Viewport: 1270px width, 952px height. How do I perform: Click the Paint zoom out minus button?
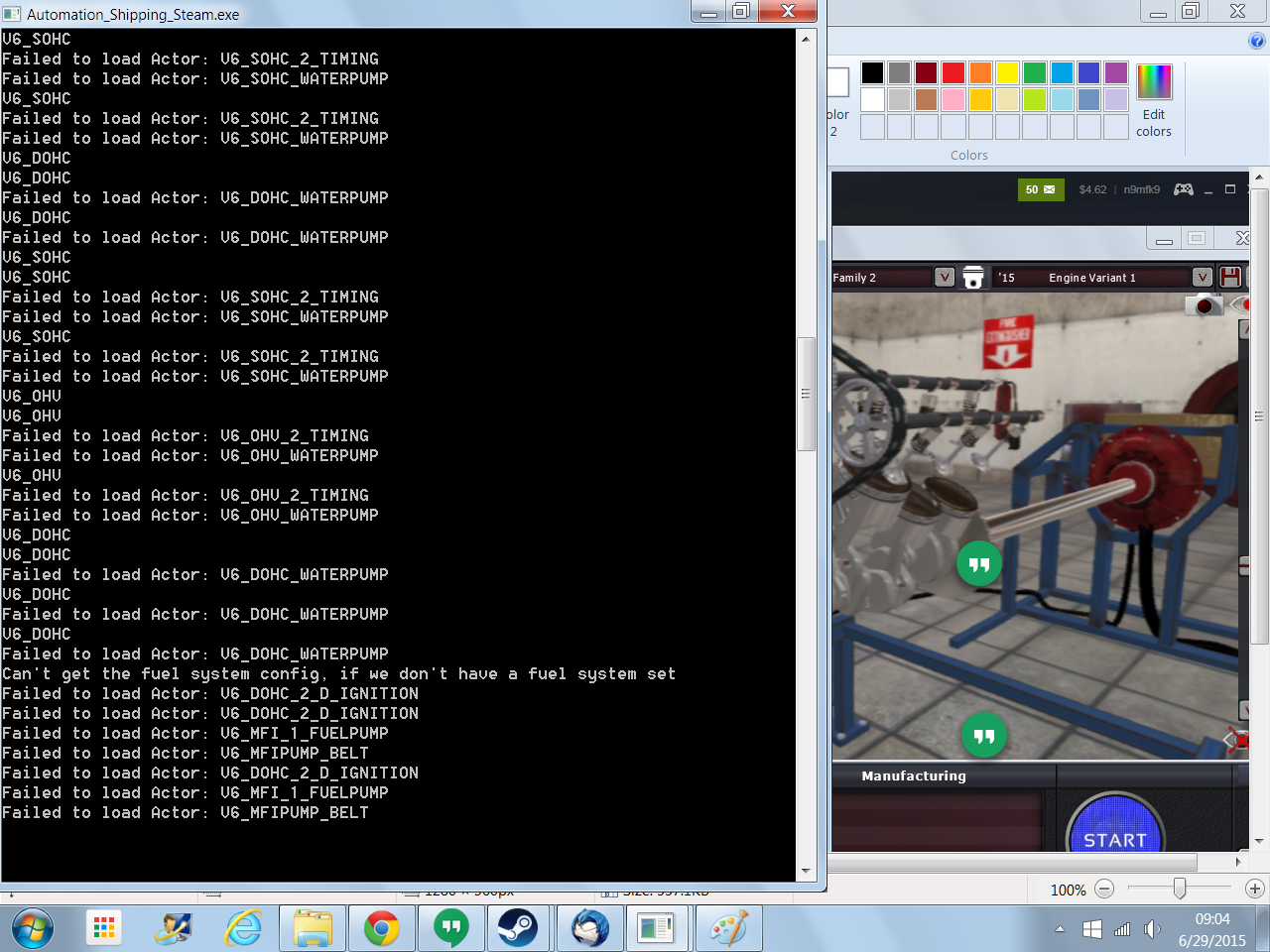(1104, 890)
